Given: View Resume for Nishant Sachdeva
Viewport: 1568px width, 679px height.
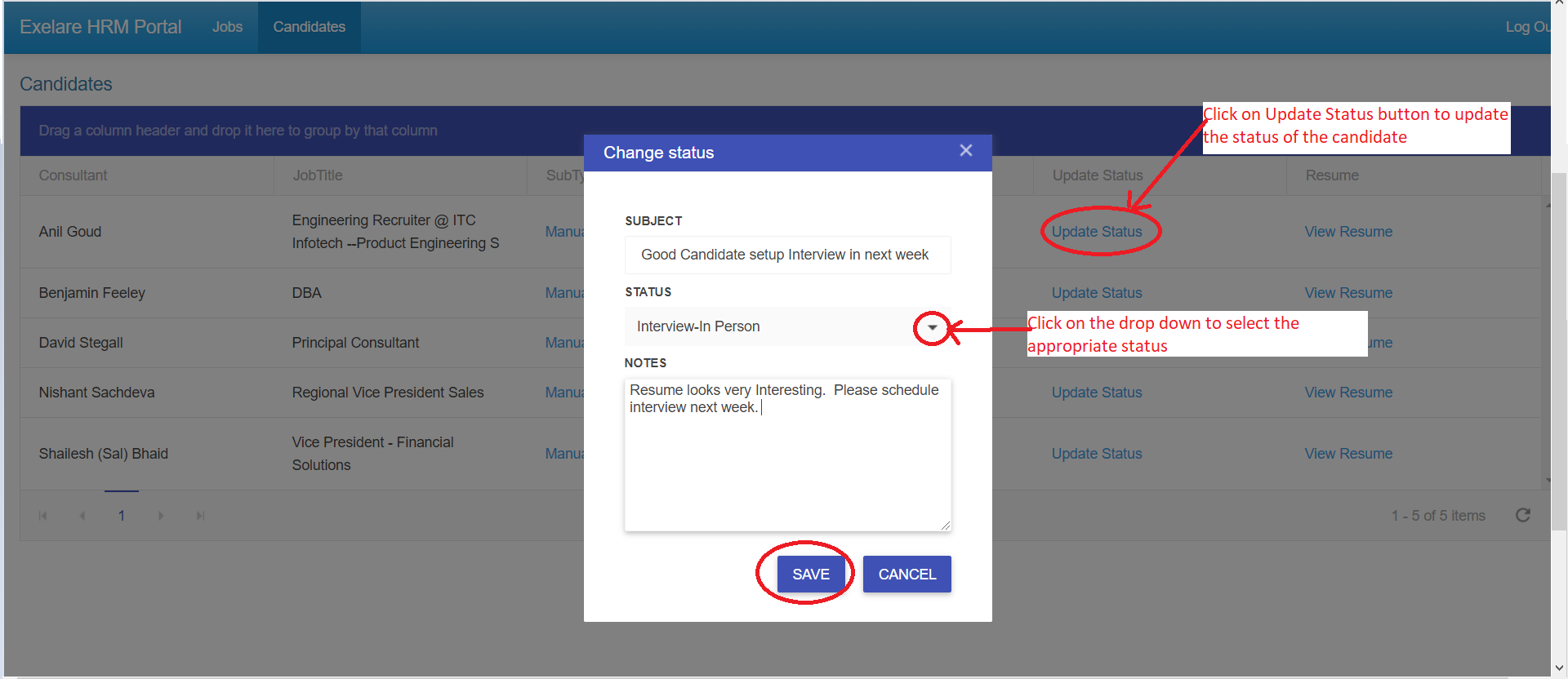Looking at the screenshot, I should tap(1348, 393).
